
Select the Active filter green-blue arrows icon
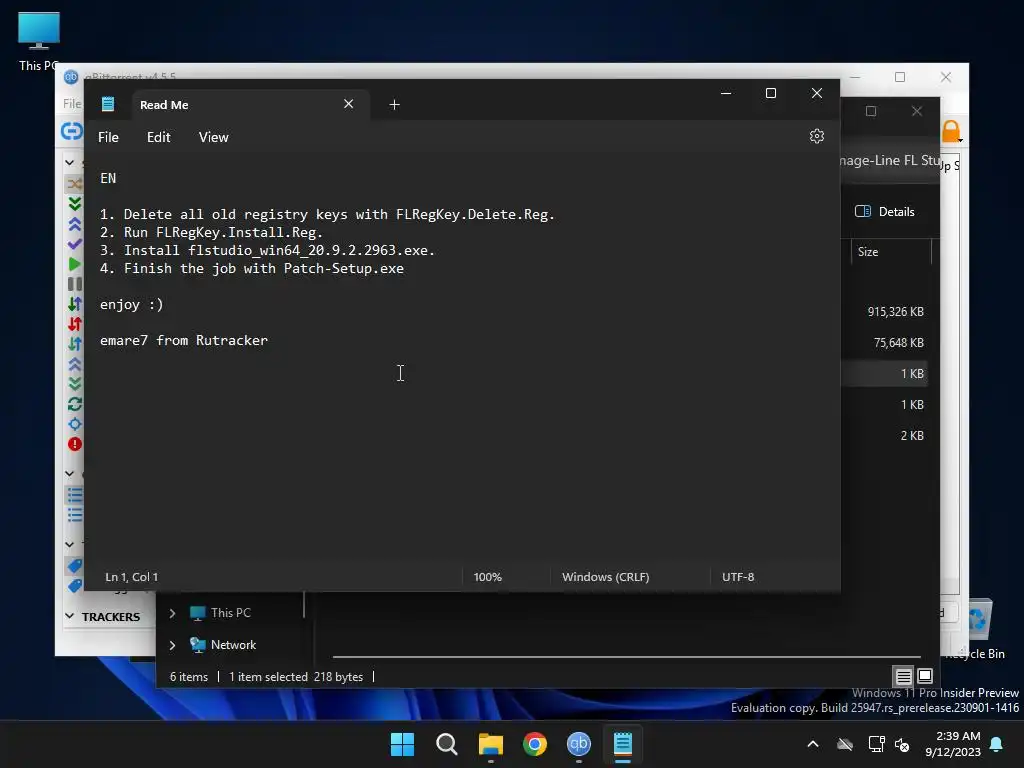[74, 304]
